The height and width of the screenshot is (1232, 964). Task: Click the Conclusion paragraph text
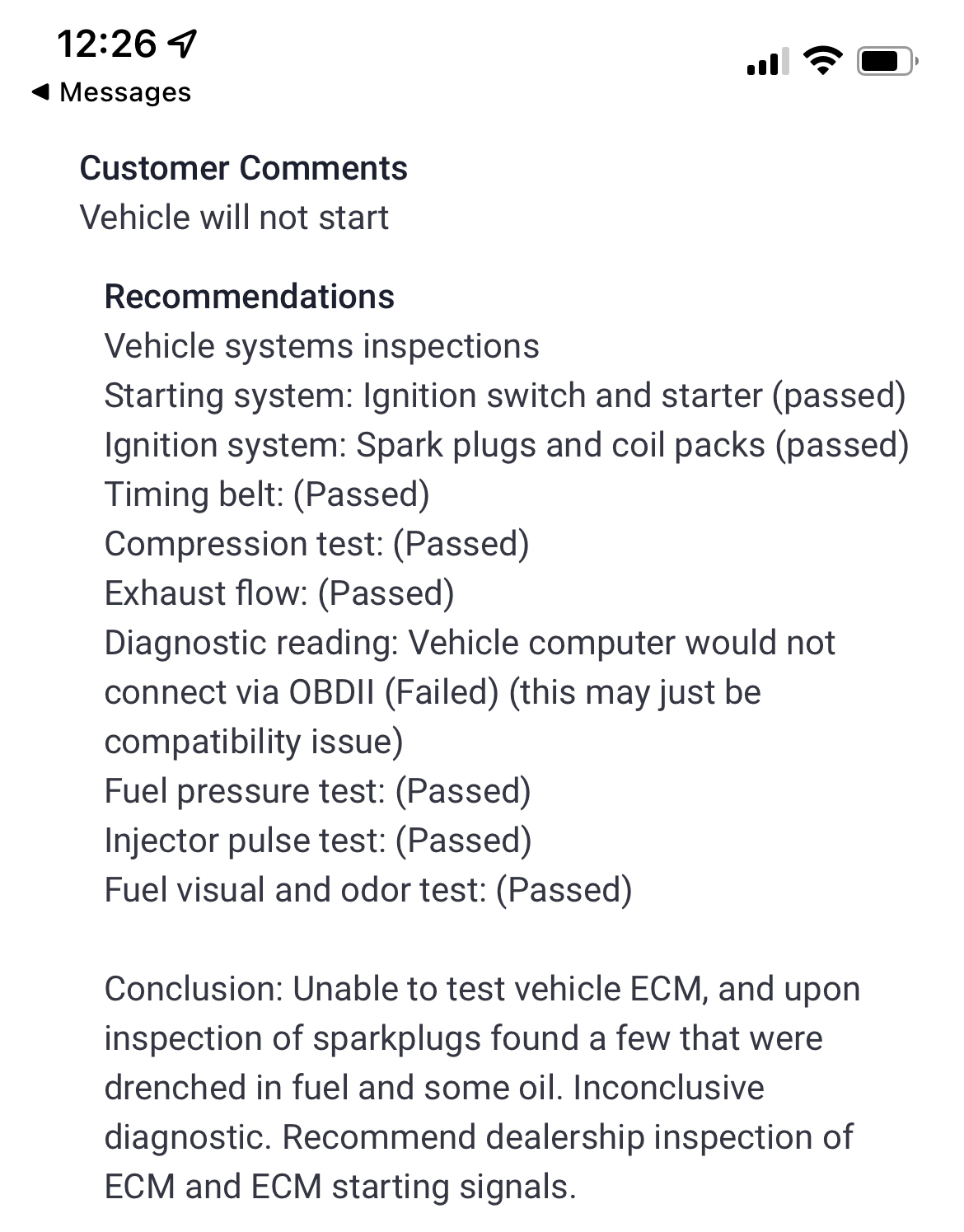[481, 1088]
